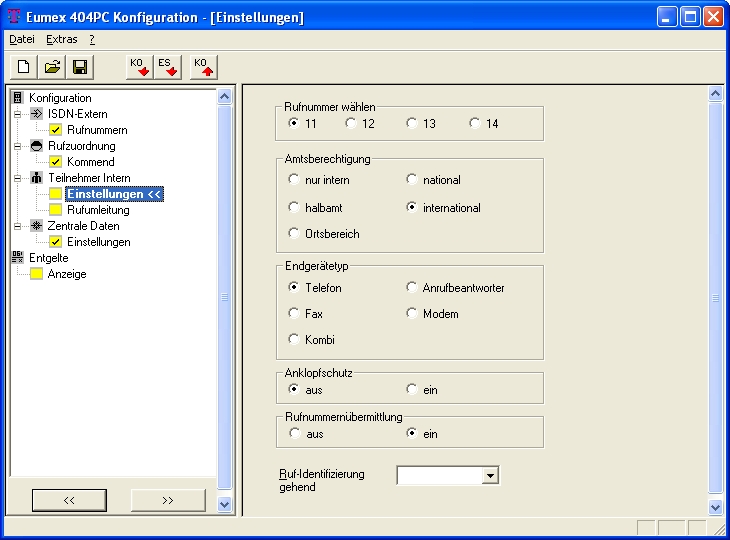Open the ? help menu
Screen dimensions: 730x540
pos(92,40)
